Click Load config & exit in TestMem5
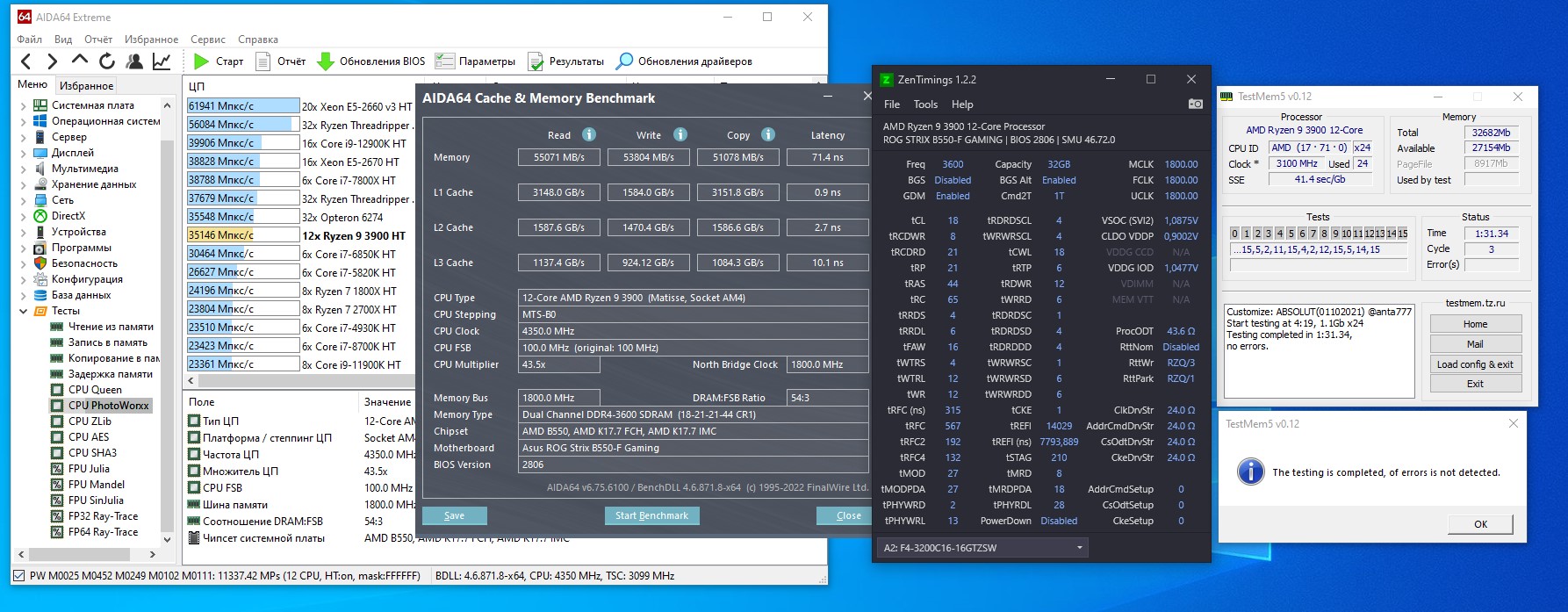This screenshot has height=612, width=1568. pos(1475,364)
